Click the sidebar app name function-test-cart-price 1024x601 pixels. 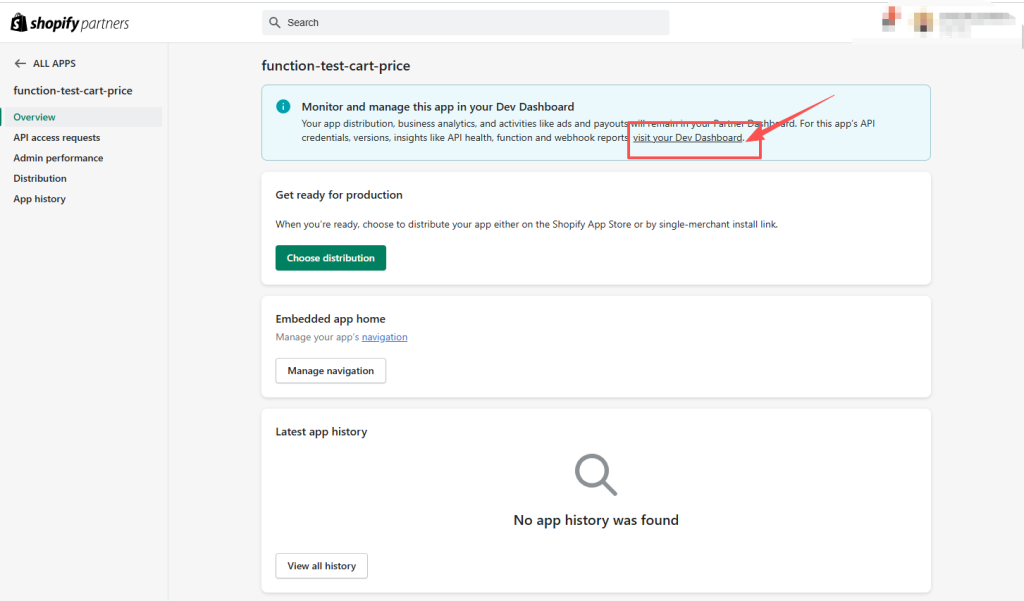[x=73, y=91]
